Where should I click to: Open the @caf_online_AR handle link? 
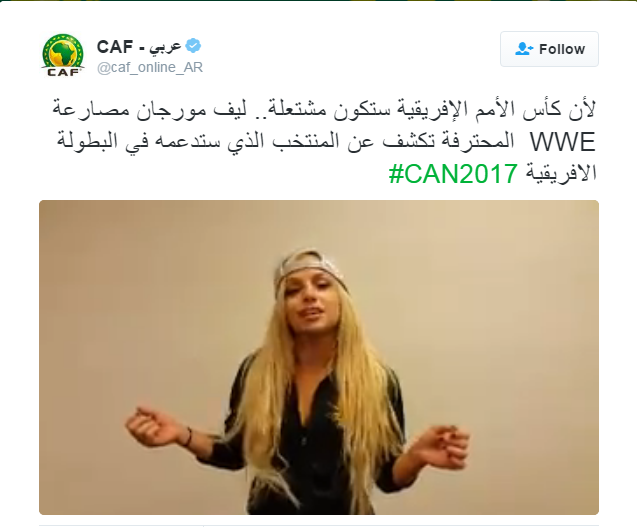(150, 67)
